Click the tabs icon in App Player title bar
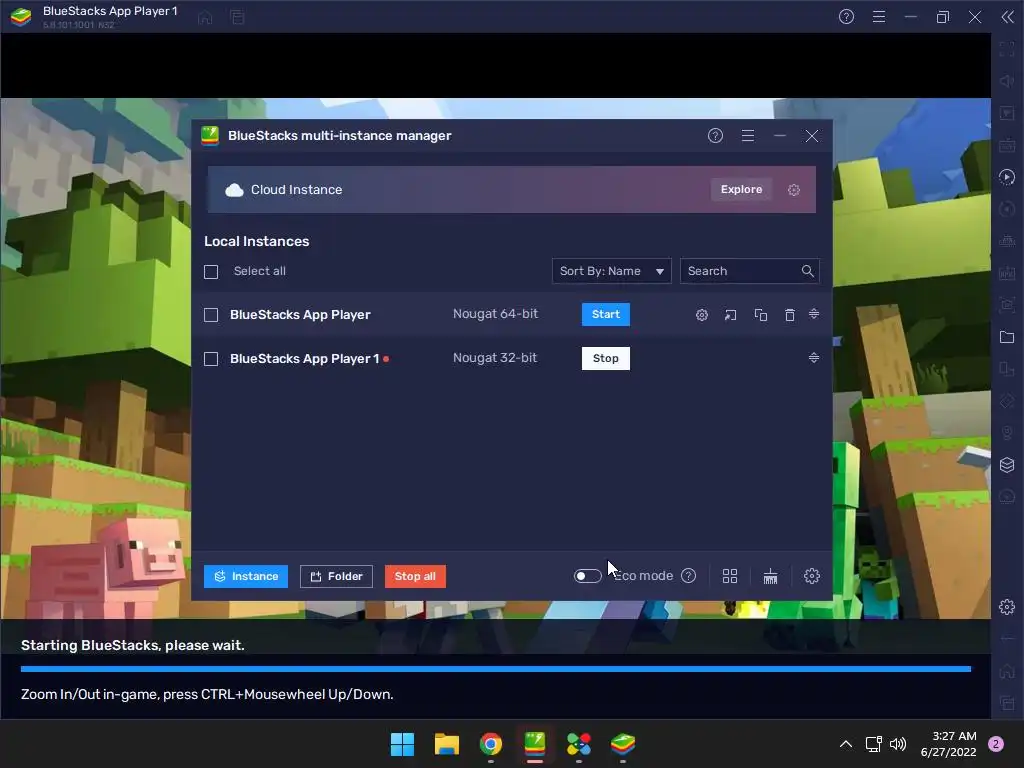Viewport: 1024px width, 768px height. (237, 18)
